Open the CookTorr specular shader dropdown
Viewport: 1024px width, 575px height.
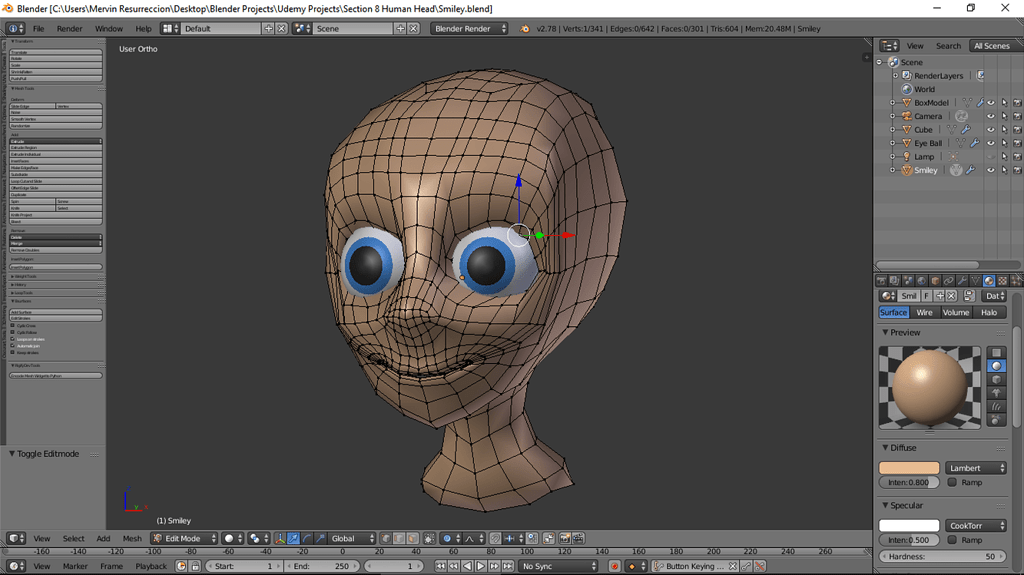[x=976, y=525]
